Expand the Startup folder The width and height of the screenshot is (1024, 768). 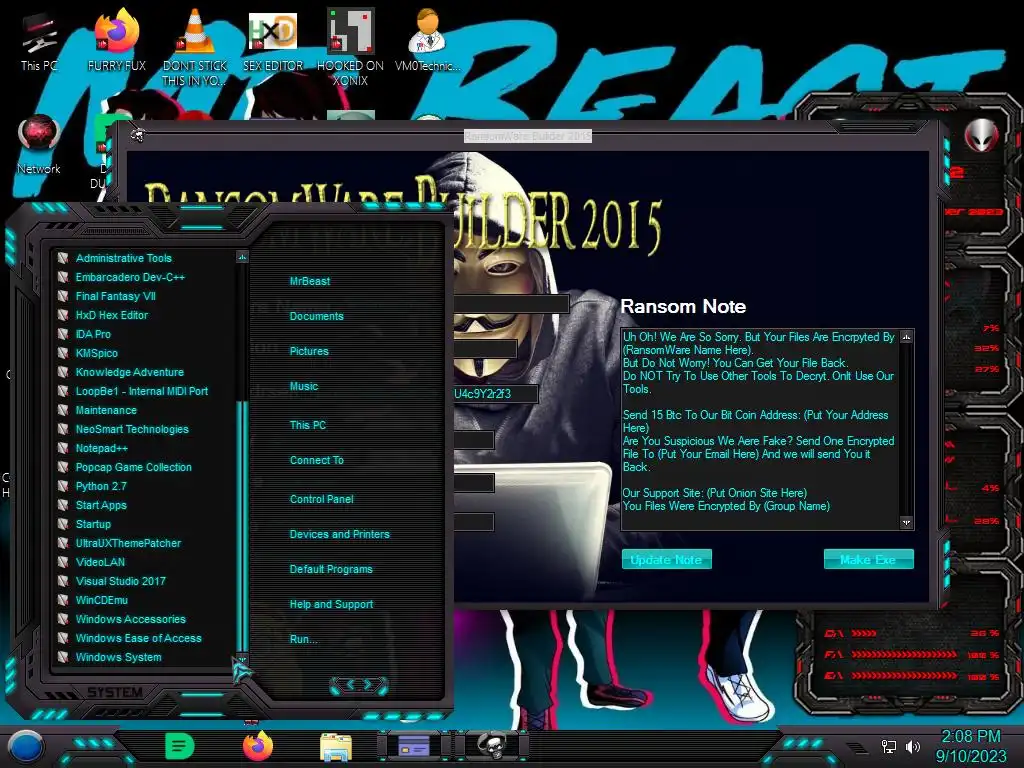pos(93,524)
